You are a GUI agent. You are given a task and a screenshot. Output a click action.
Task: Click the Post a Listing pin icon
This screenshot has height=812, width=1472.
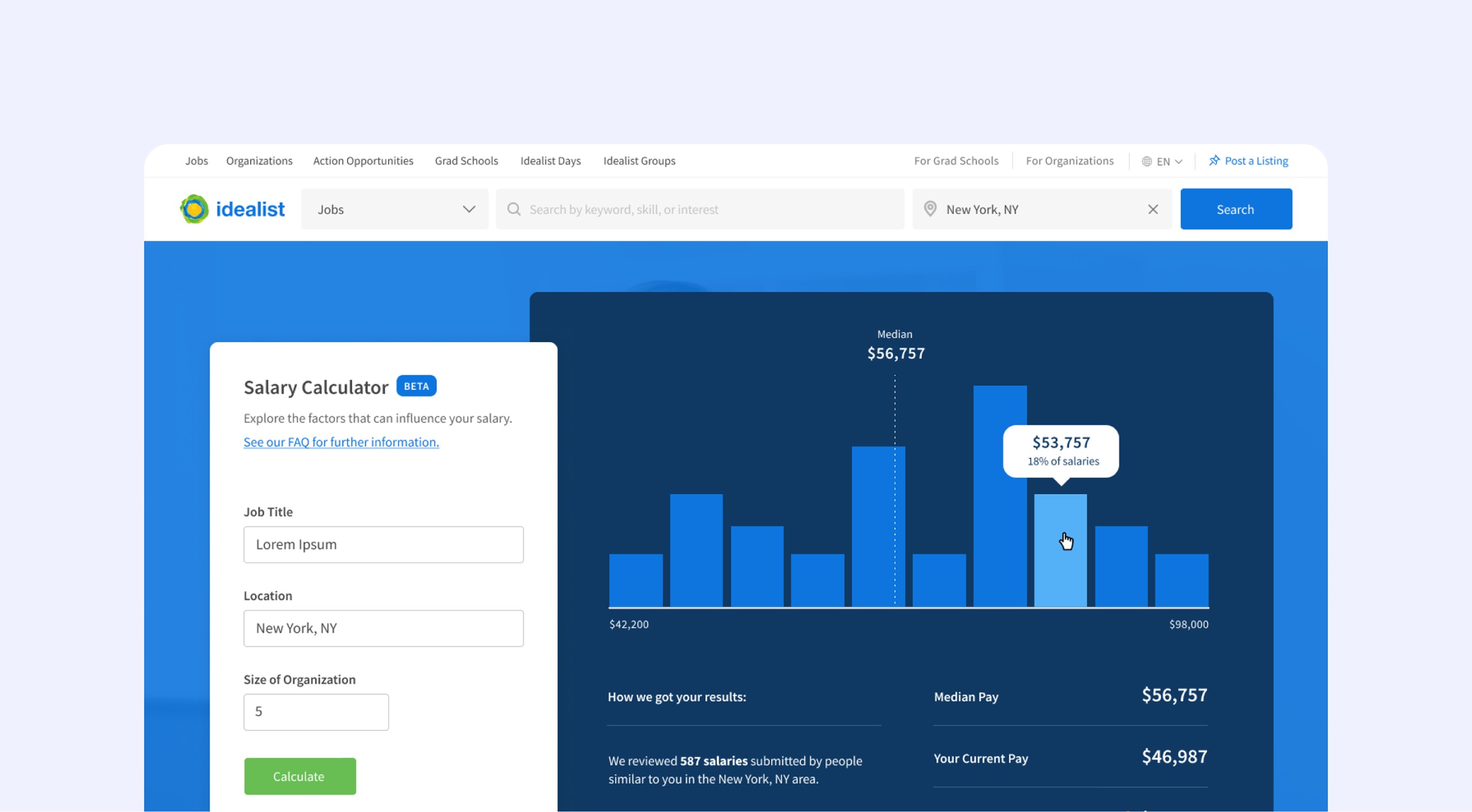[1214, 161]
